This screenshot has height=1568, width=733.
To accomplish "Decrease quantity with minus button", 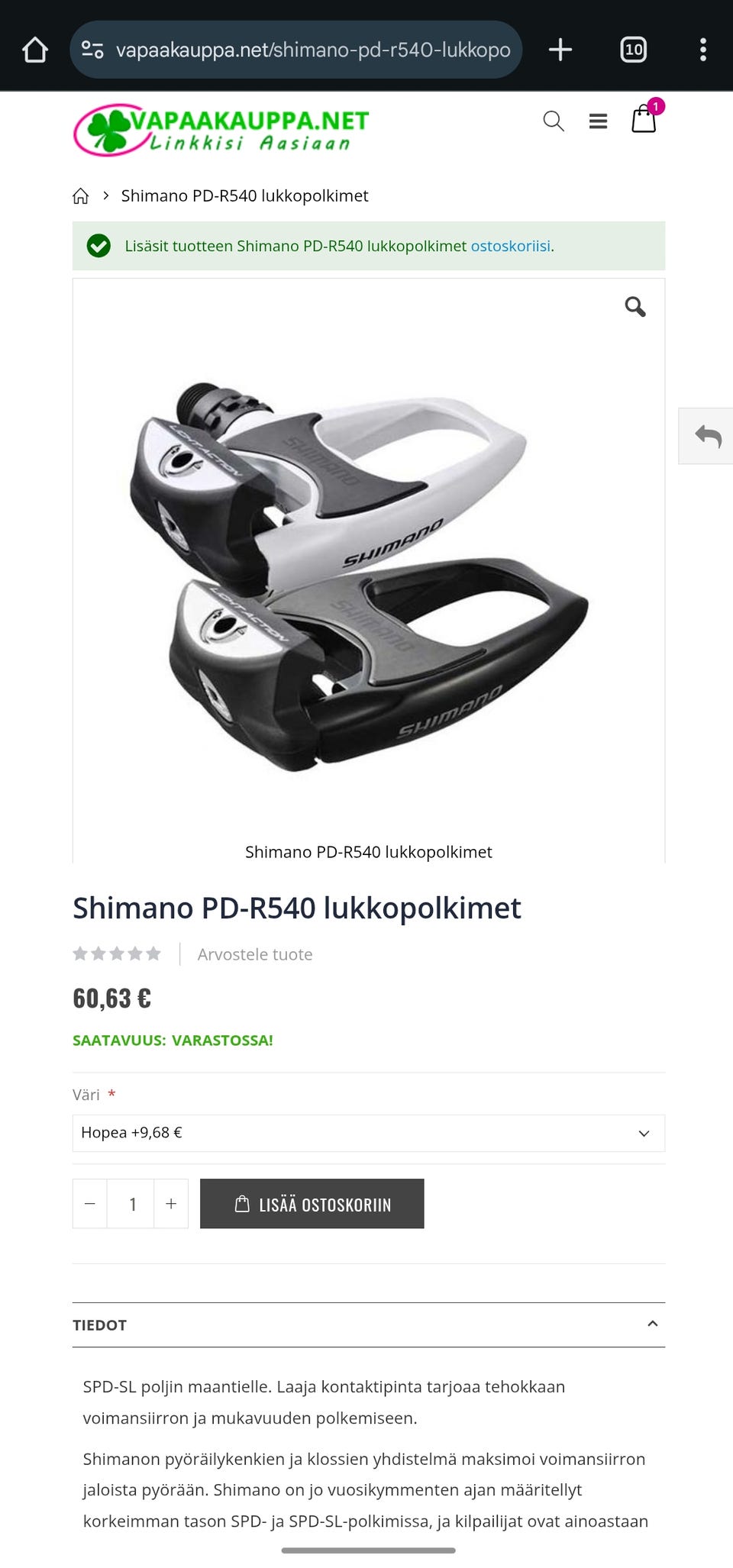I will pyautogui.click(x=90, y=1204).
